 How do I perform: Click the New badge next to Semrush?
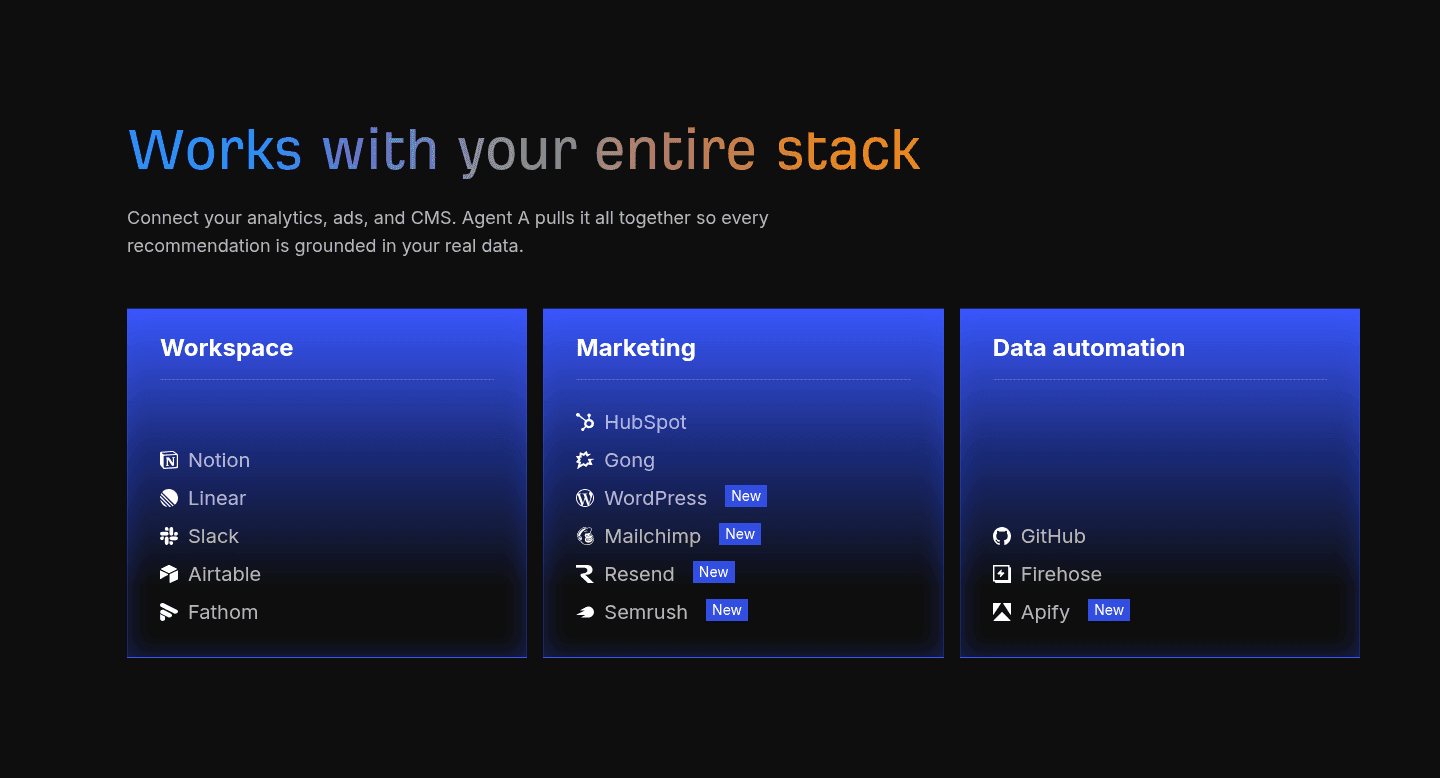tap(727, 610)
